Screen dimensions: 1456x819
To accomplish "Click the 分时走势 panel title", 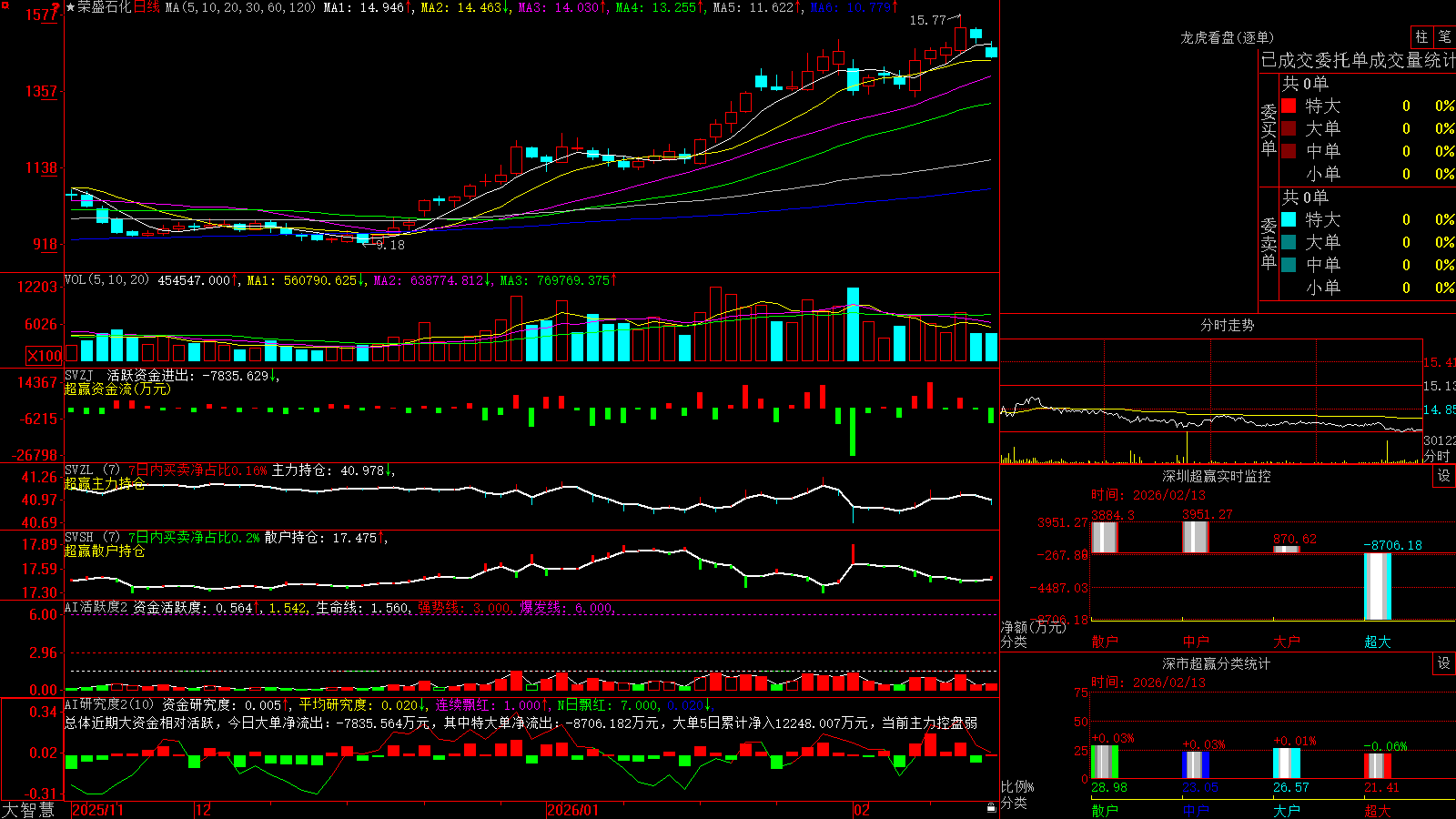I will click(1228, 325).
